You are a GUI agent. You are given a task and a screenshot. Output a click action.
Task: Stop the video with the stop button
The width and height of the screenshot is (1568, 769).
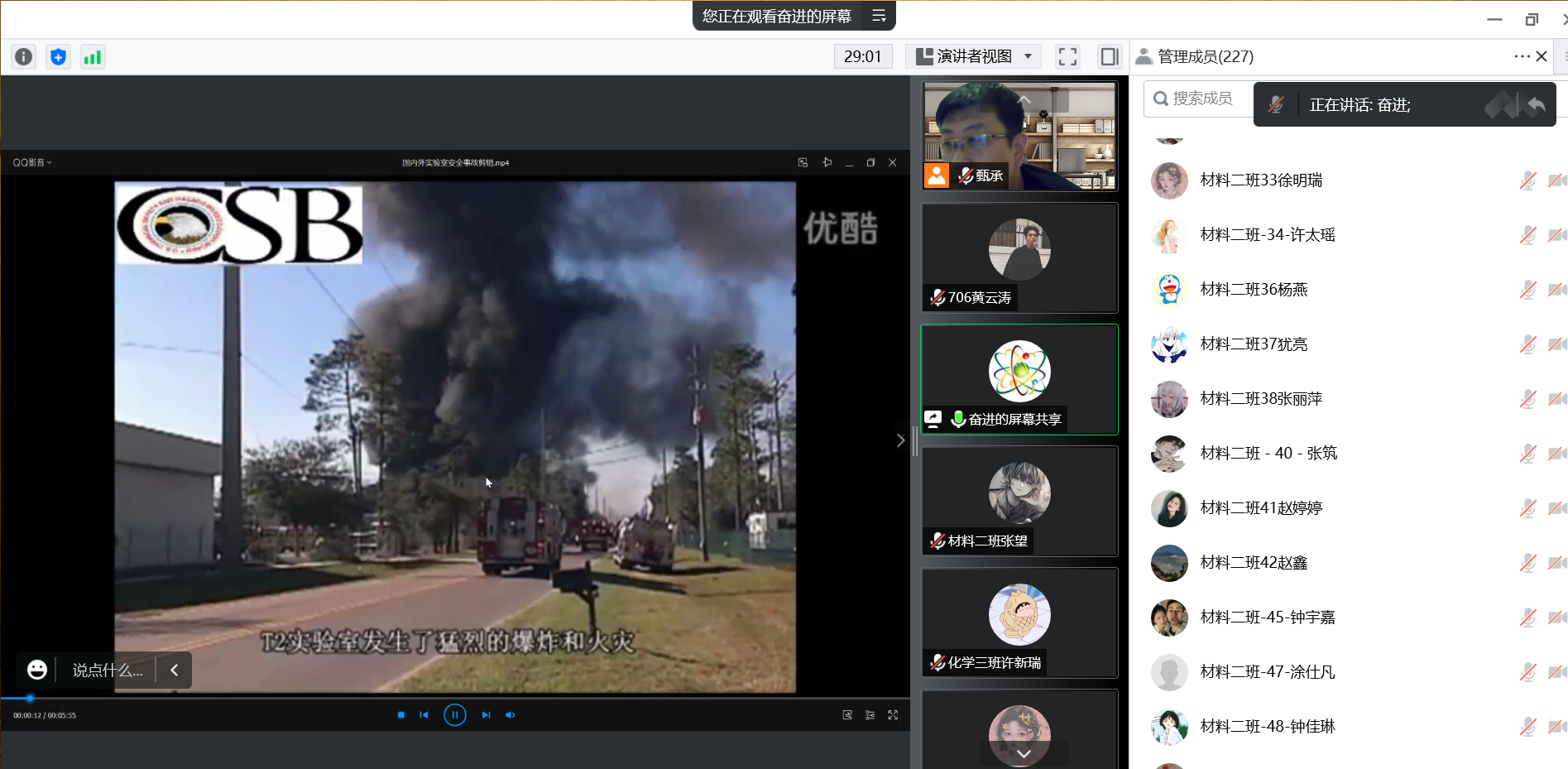tap(401, 714)
